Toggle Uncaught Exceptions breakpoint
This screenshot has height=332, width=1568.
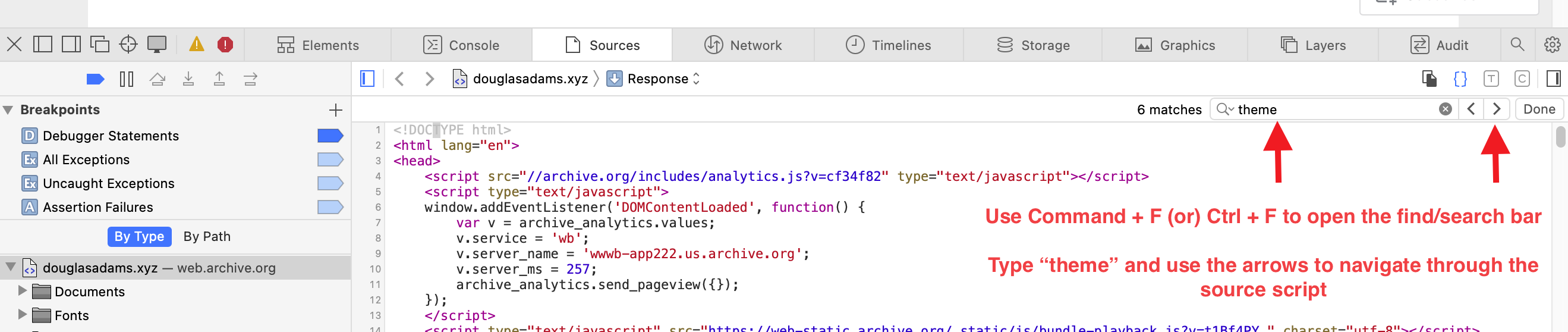click(330, 183)
